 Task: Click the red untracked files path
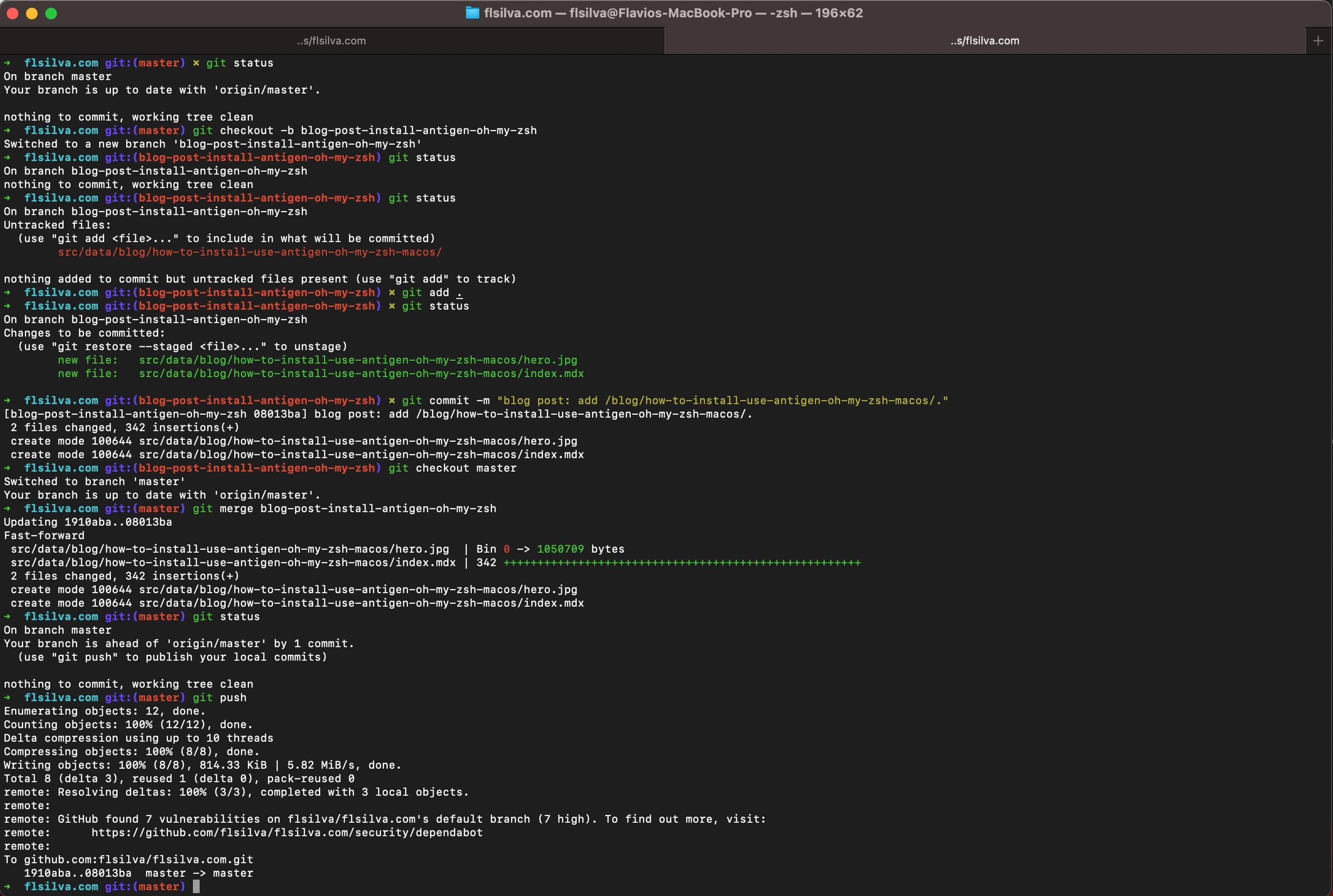point(249,251)
